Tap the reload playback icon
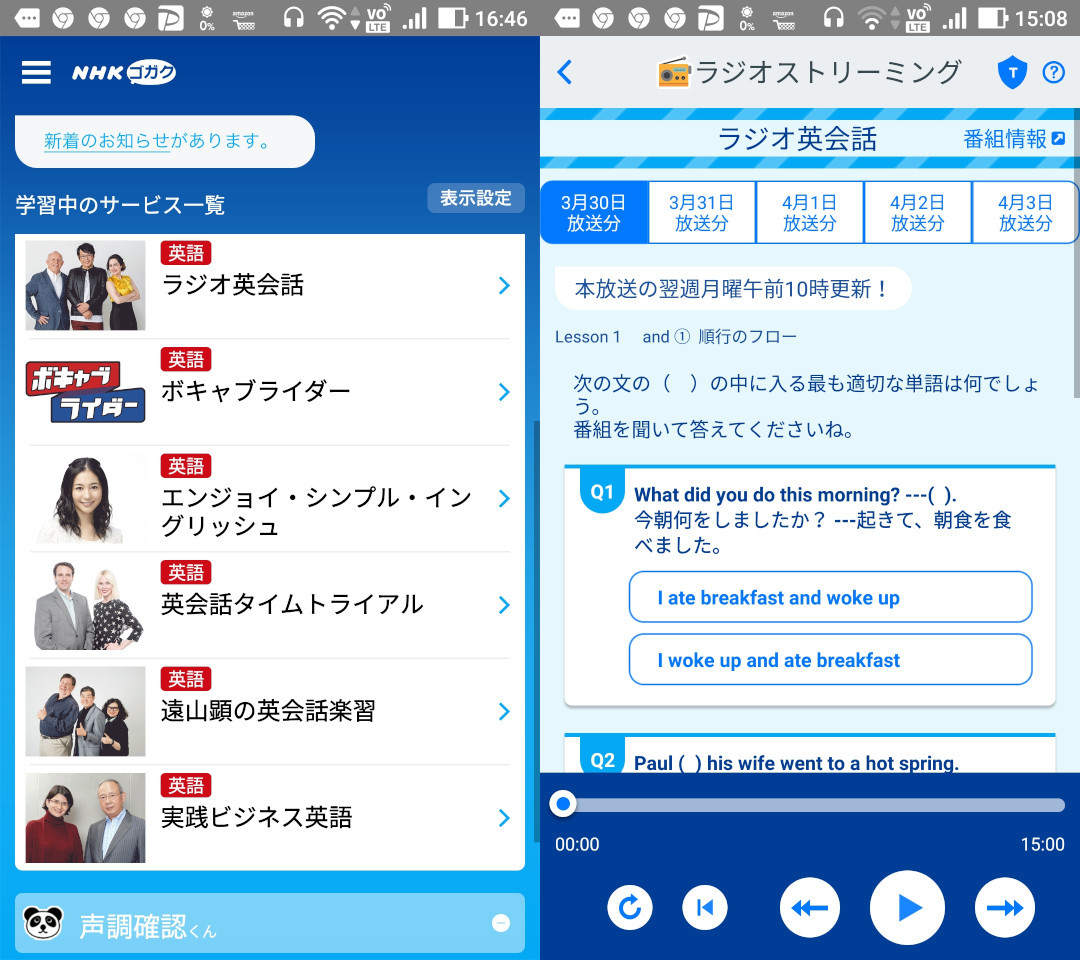The width and height of the screenshot is (1080, 960). (x=630, y=908)
